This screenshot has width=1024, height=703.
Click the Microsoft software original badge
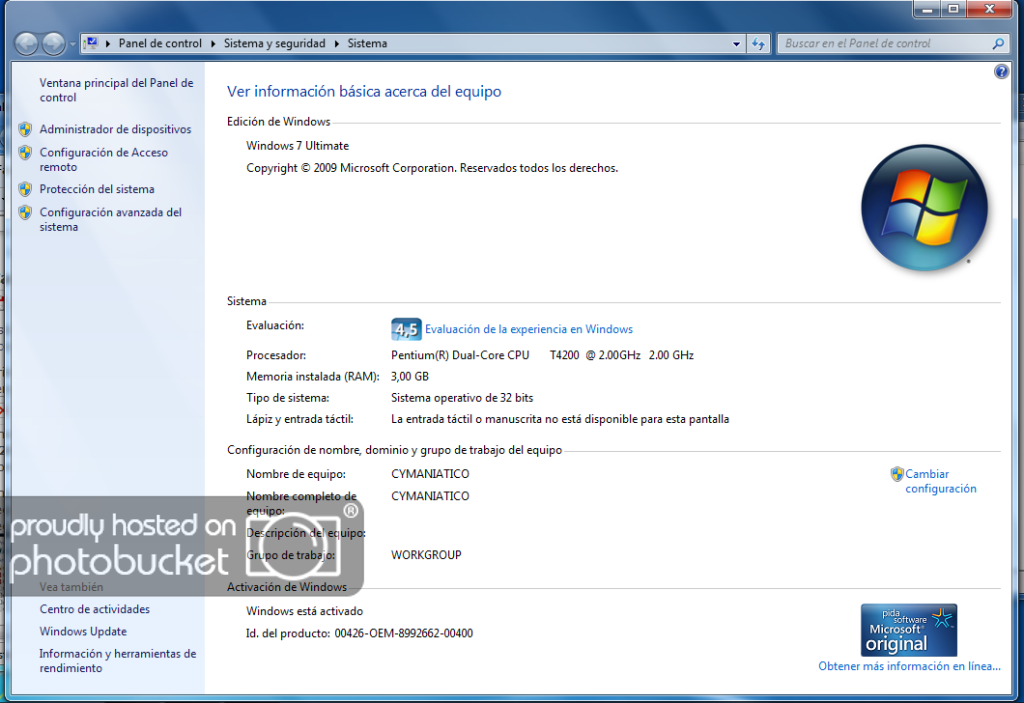tap(908, 630)
